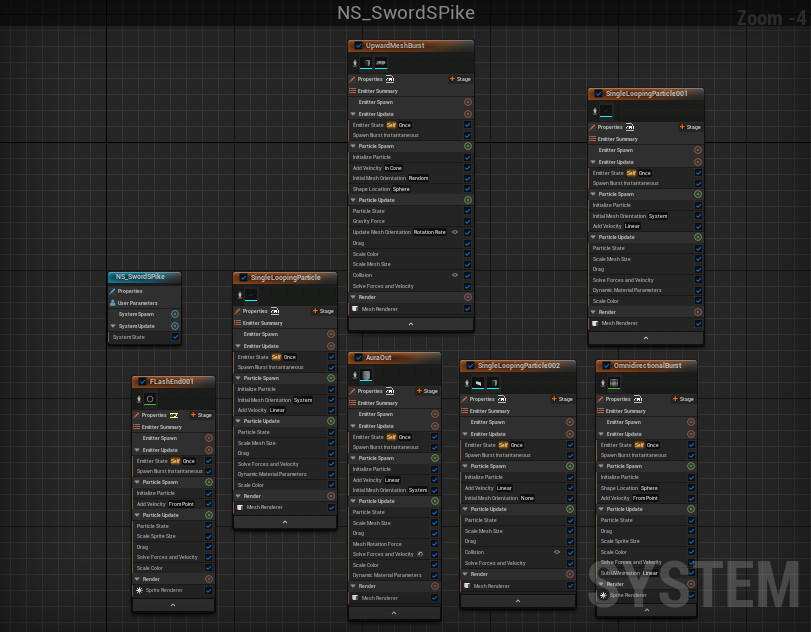Click eye icon on SingleLoopingParticle002 Collision row
This screenshot has height=632, width=811.
click(x=557, y=552)
